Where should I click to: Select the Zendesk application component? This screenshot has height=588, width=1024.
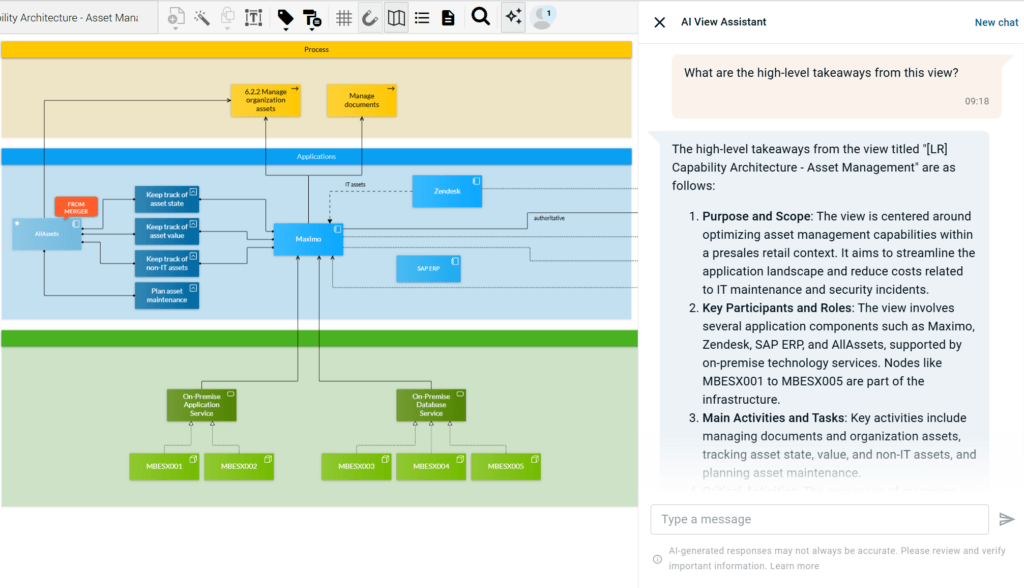(x=447, y=191)
